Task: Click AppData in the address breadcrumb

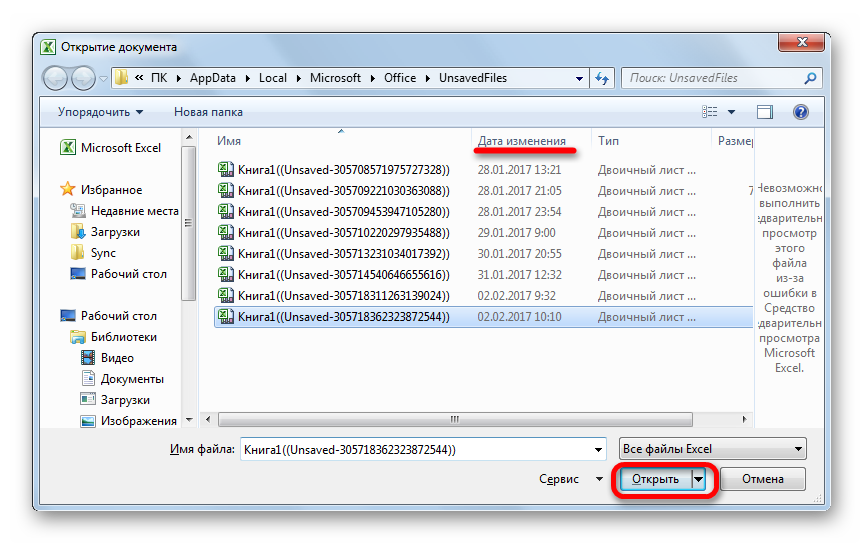Action: [x=213, y=78]
